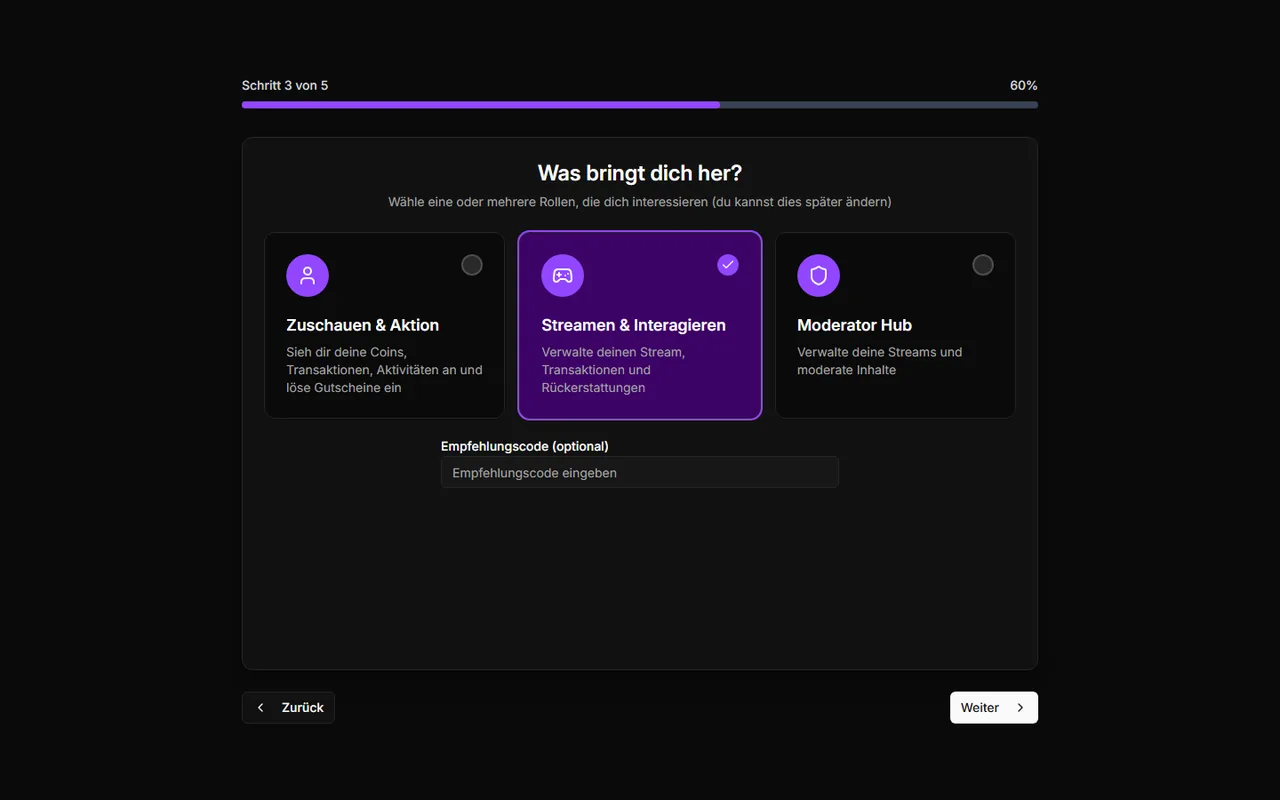Go back with the Zurück button

[288, 707]
